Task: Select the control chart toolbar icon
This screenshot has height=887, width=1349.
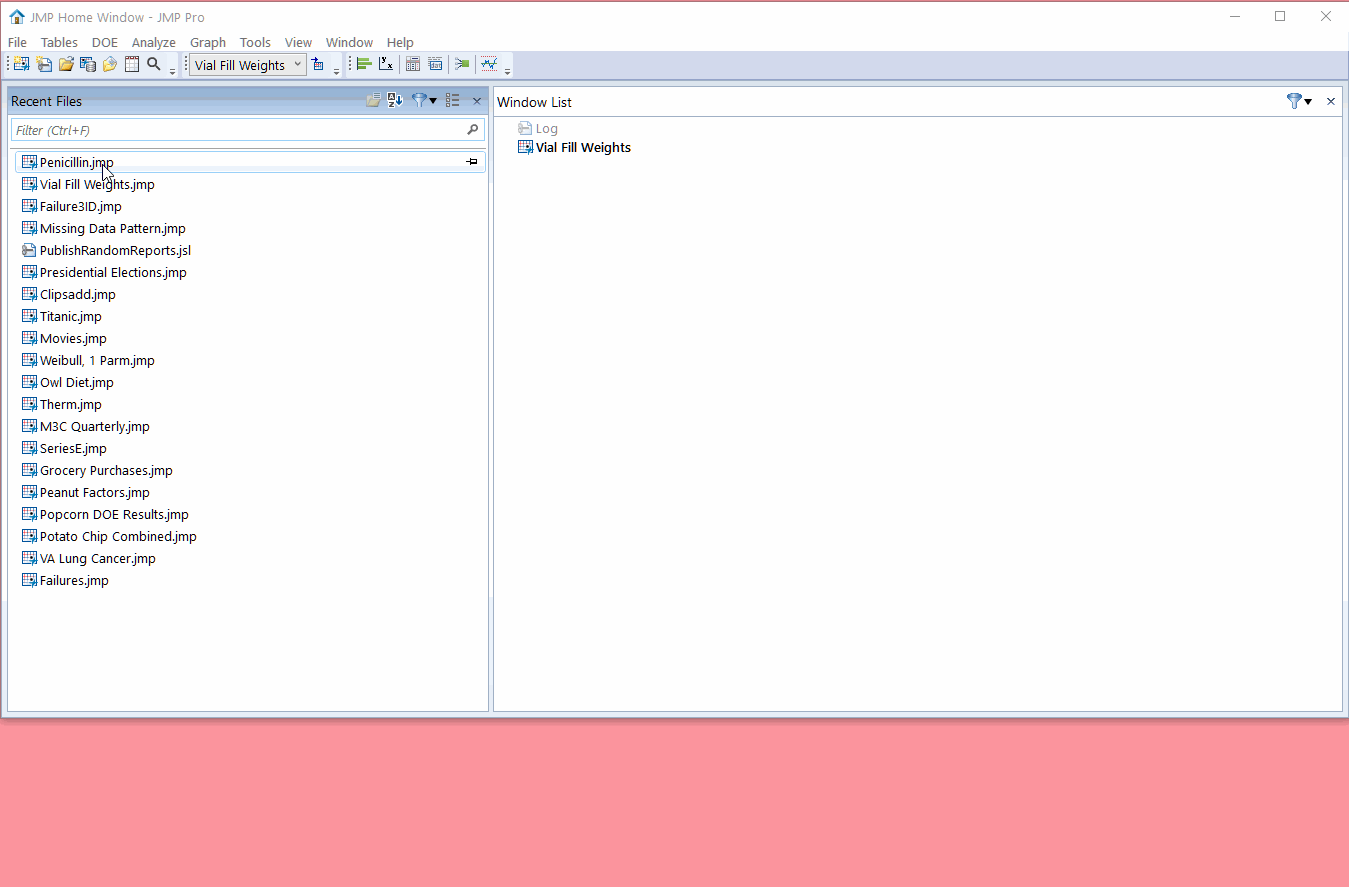Action: (489, 64)
